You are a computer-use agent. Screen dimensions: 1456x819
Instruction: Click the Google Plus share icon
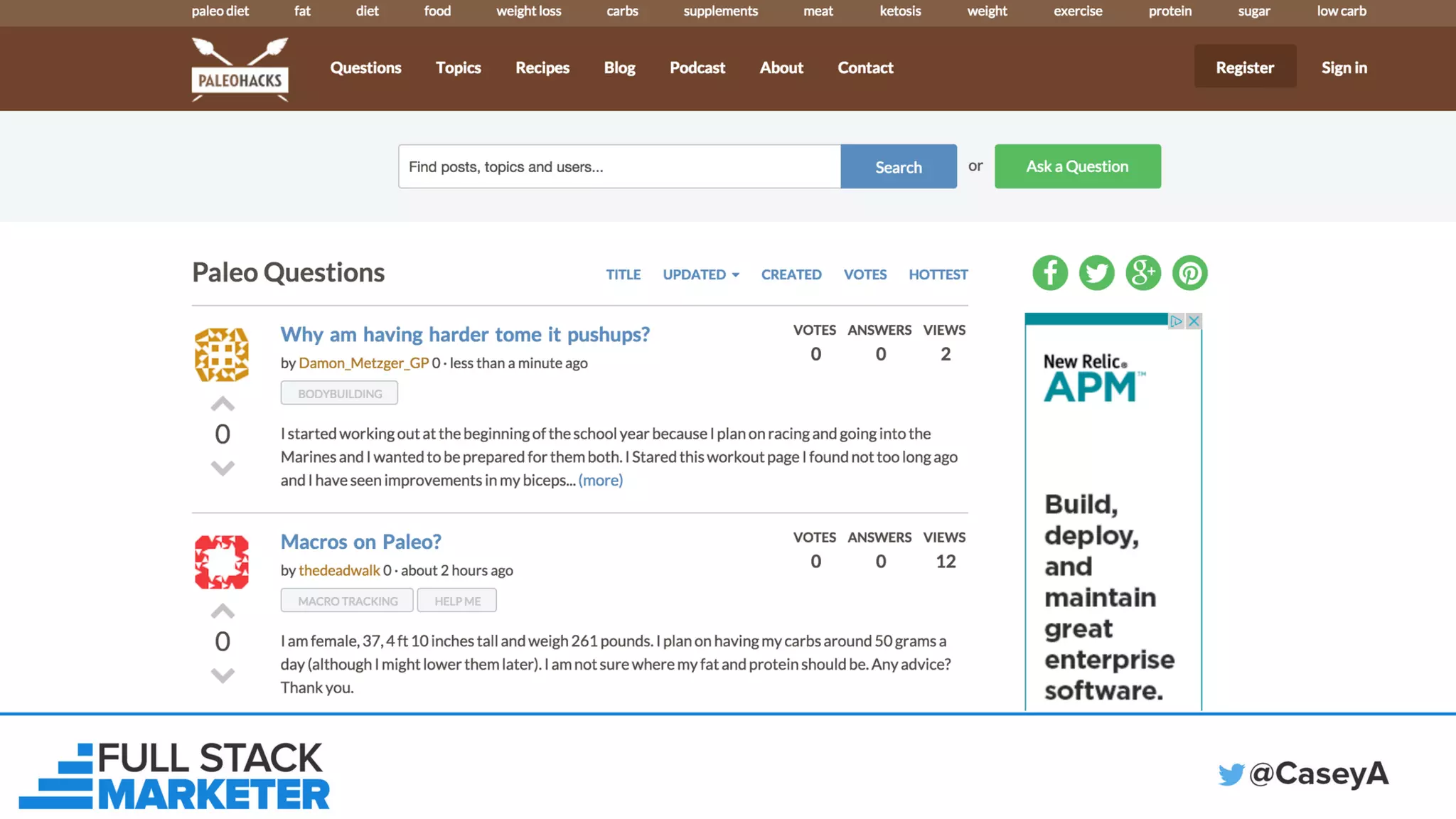[x=1143, y=273]
